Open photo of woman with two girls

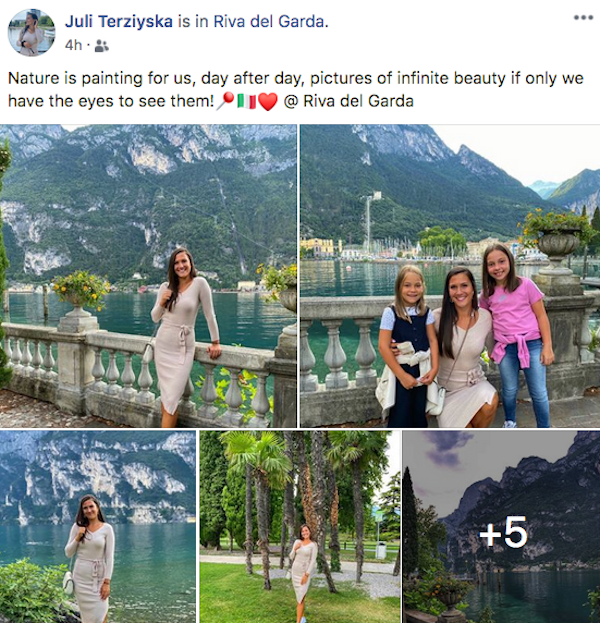tap(450, 276)
